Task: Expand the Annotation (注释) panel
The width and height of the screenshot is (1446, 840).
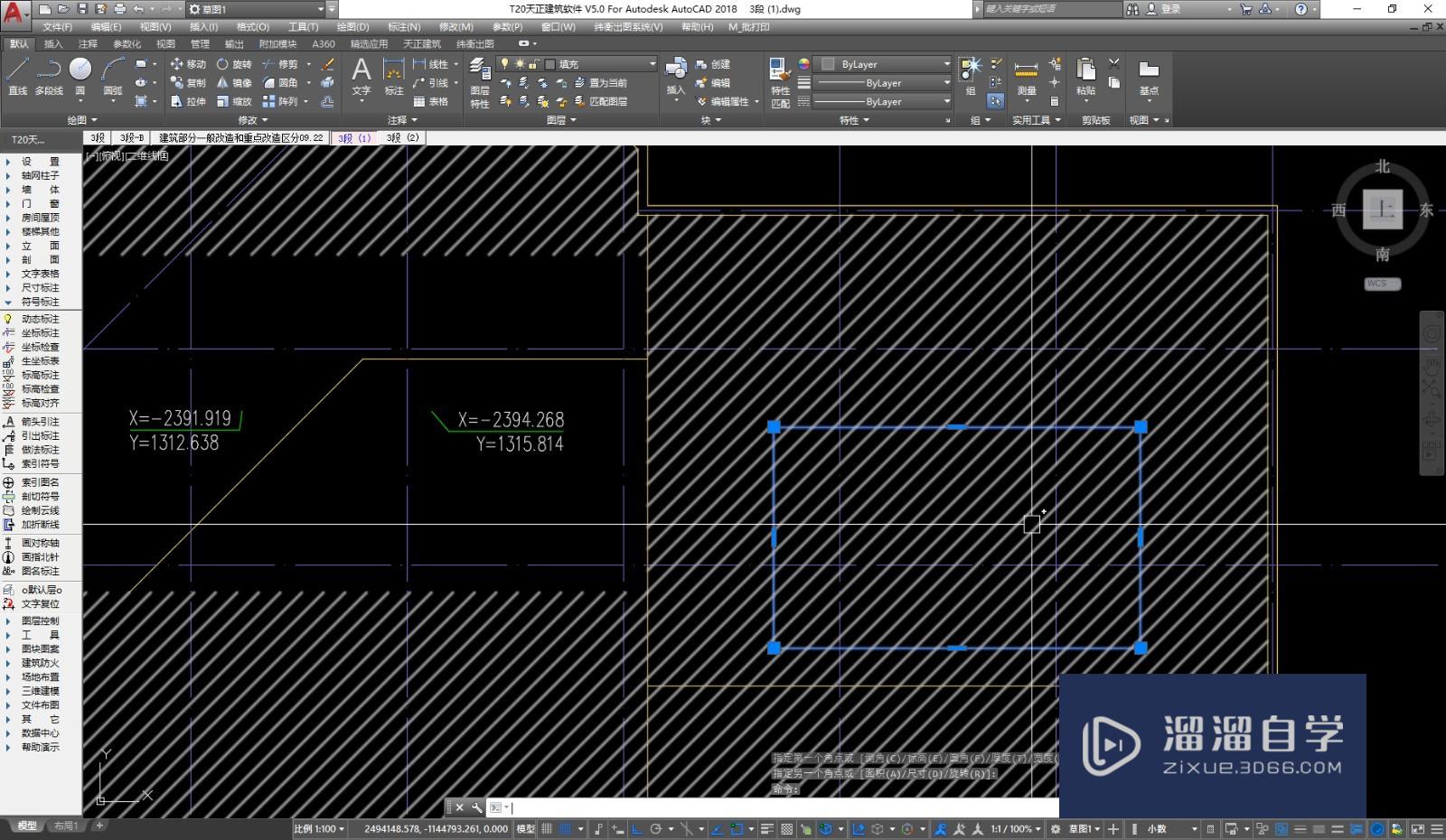Action: click(x=403, y=120)
